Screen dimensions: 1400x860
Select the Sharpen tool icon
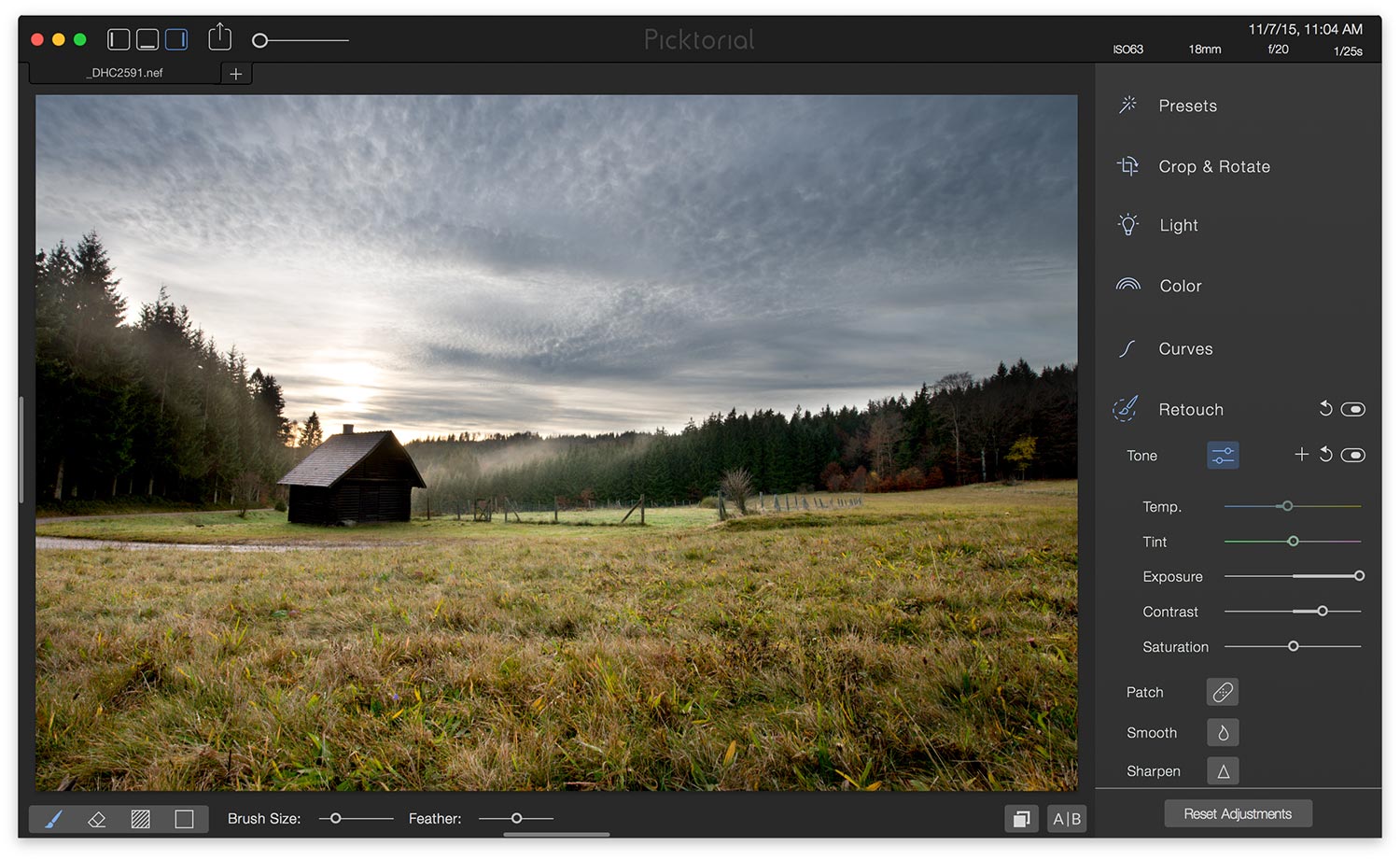(1223, 771)
